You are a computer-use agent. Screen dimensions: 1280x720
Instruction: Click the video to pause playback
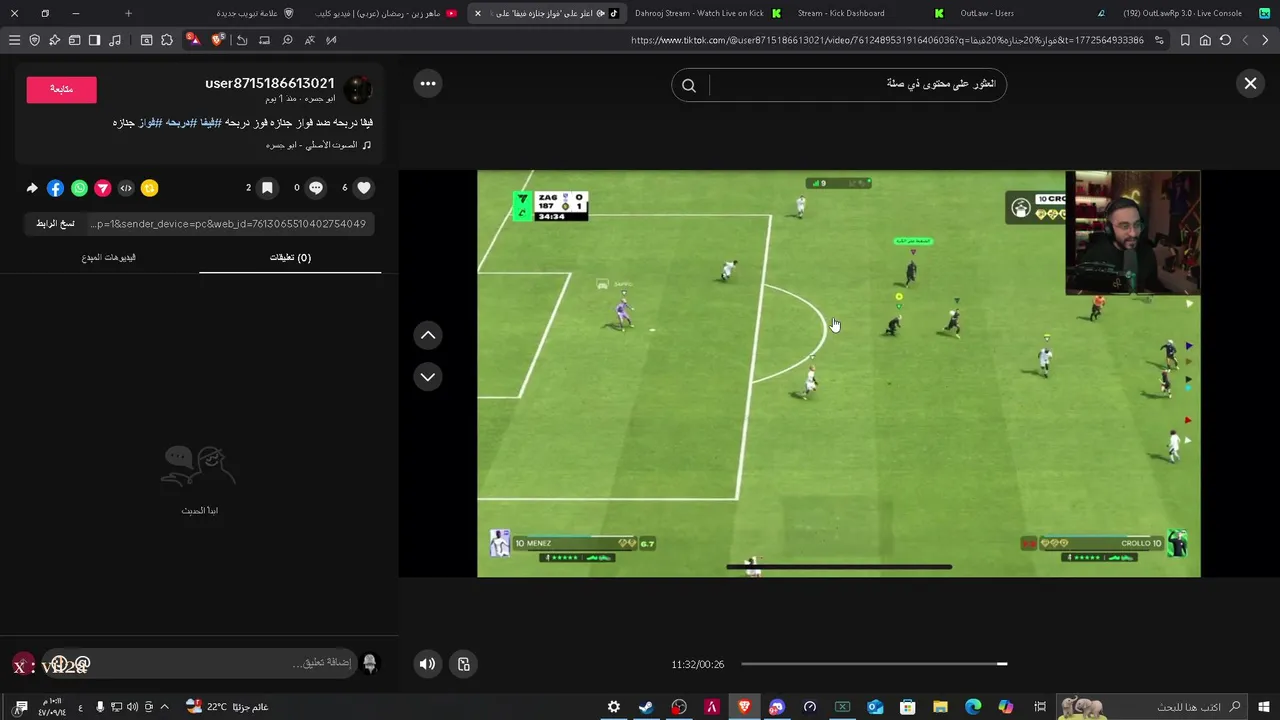point(838,373)
